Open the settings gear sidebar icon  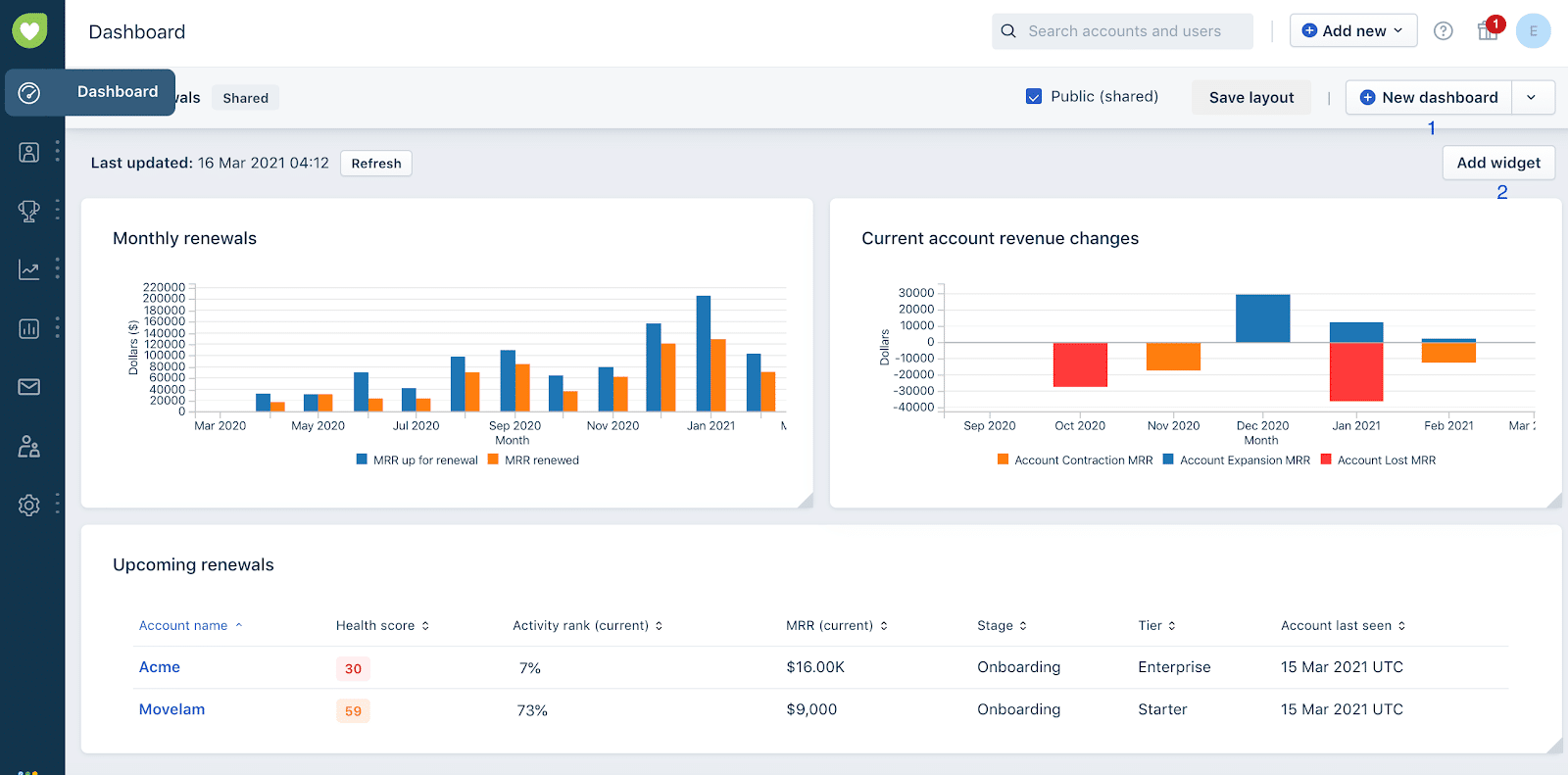29,505
